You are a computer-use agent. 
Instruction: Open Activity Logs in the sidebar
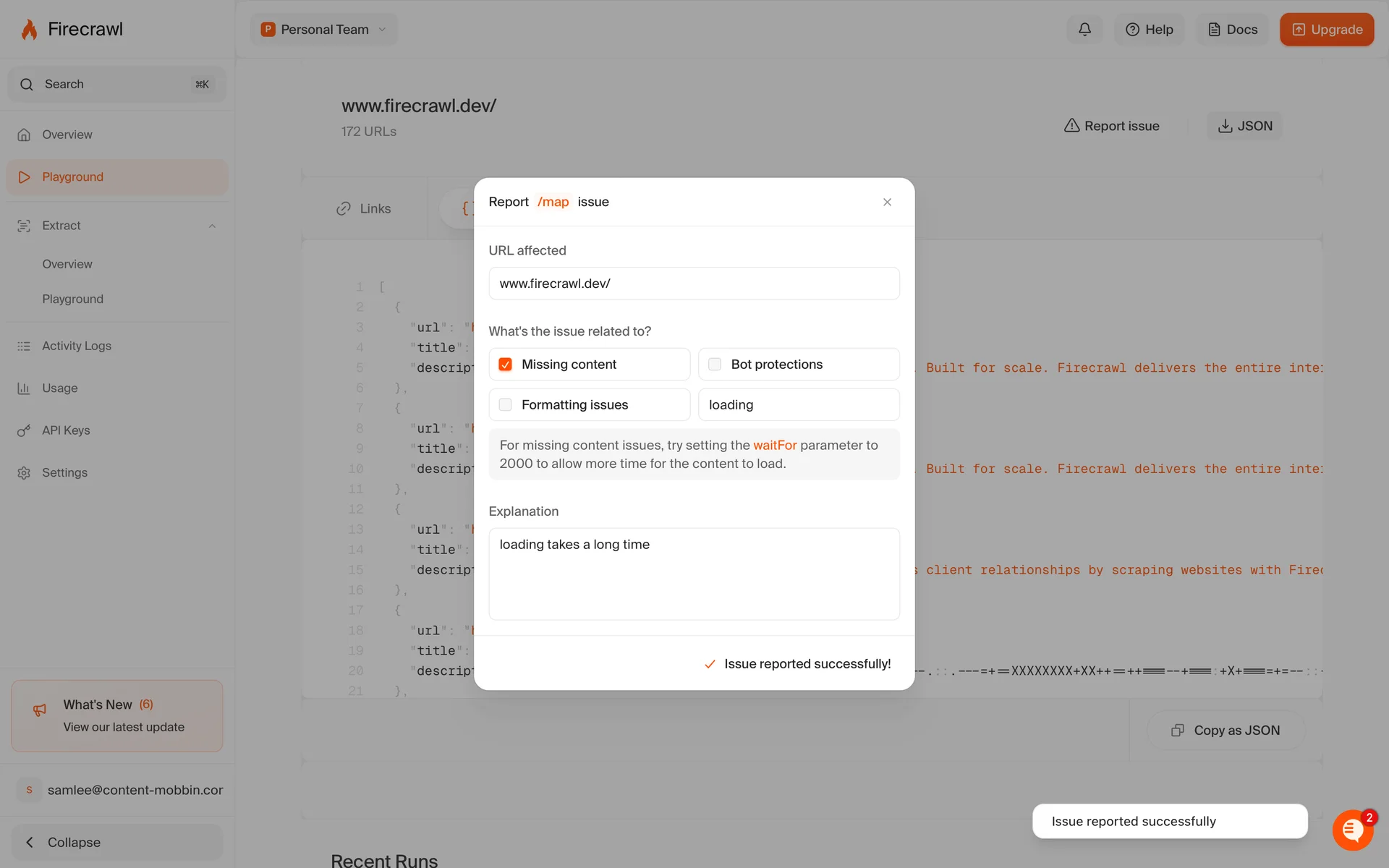[x=76, y=346]
